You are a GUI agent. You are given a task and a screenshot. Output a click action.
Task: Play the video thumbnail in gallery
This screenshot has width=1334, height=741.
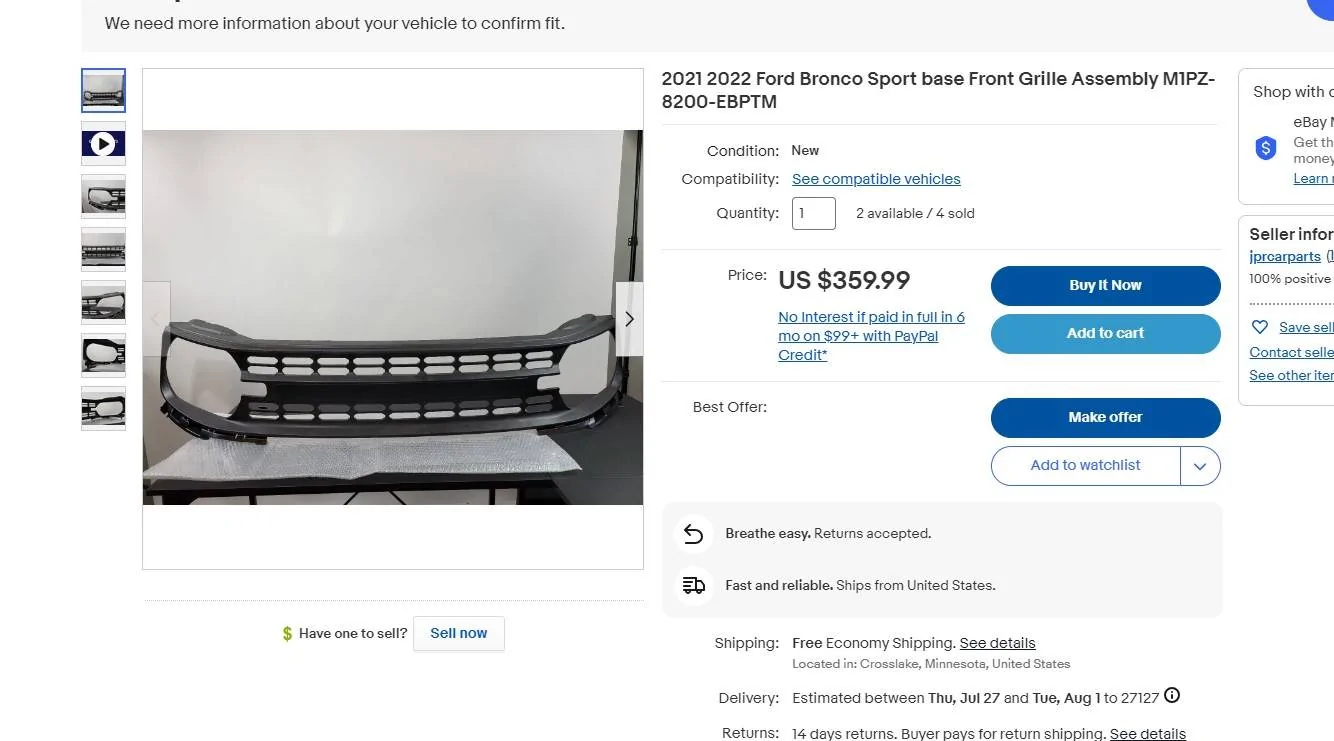103,144
